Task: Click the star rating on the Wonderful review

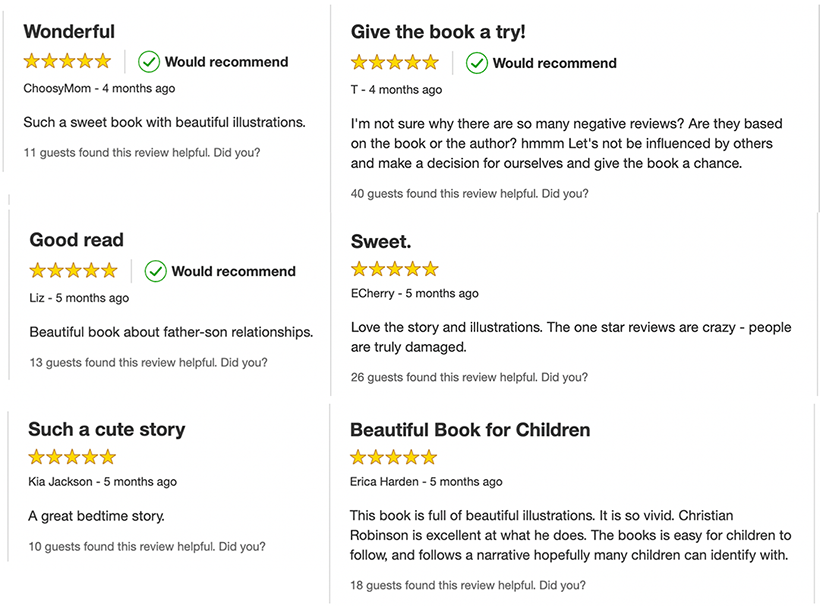Action: click(x=67, y=61)
